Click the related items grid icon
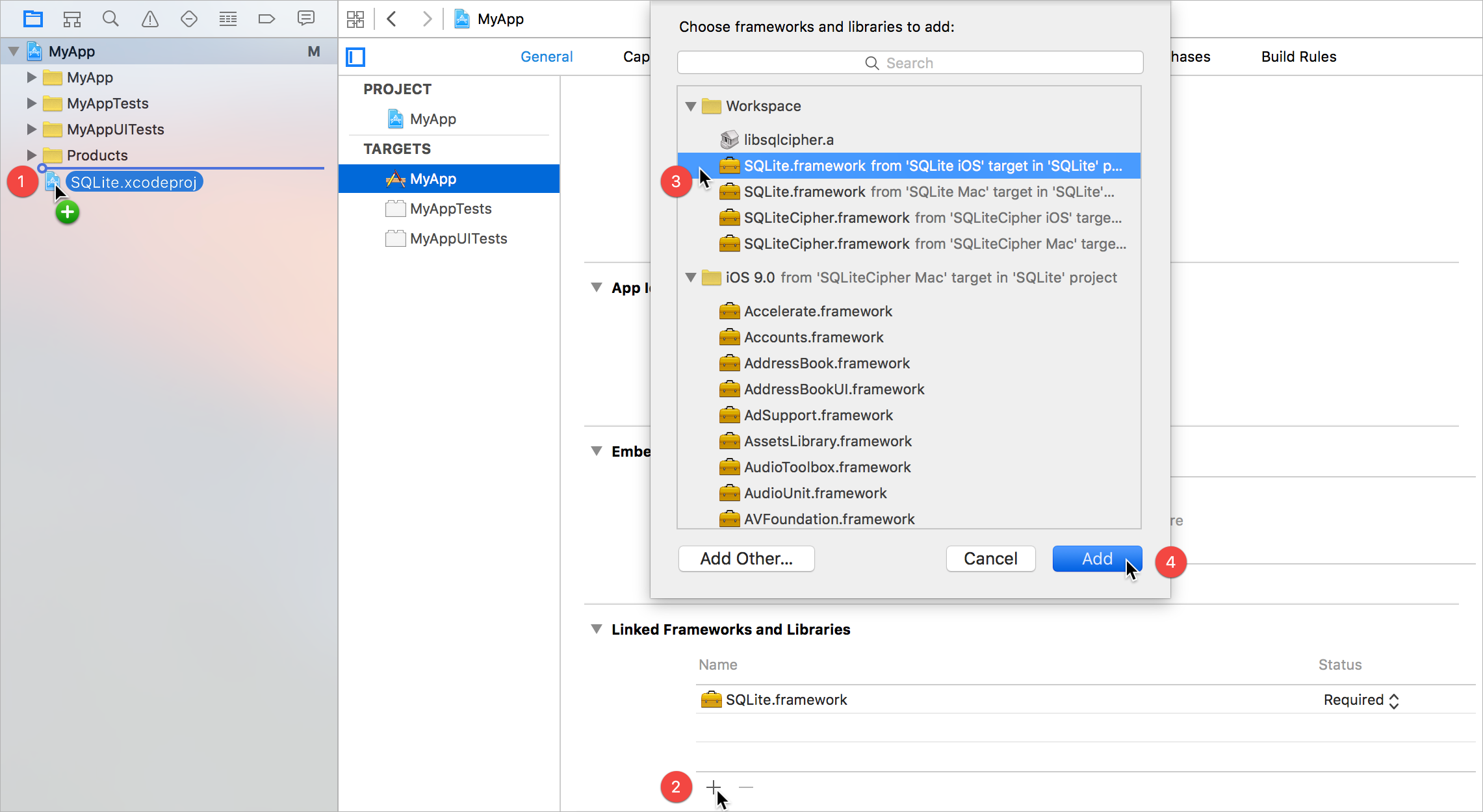 pyautogui.click(x=355, y=19)
